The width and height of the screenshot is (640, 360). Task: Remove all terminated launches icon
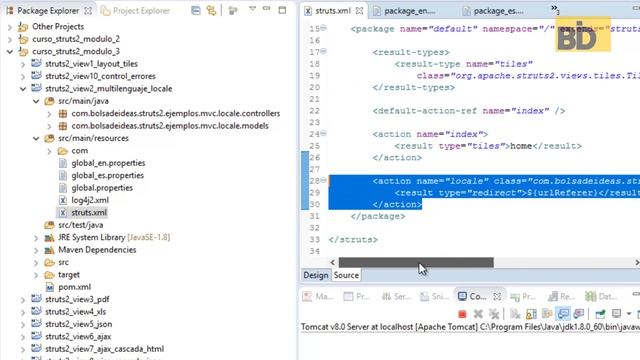tap(494, 314)
